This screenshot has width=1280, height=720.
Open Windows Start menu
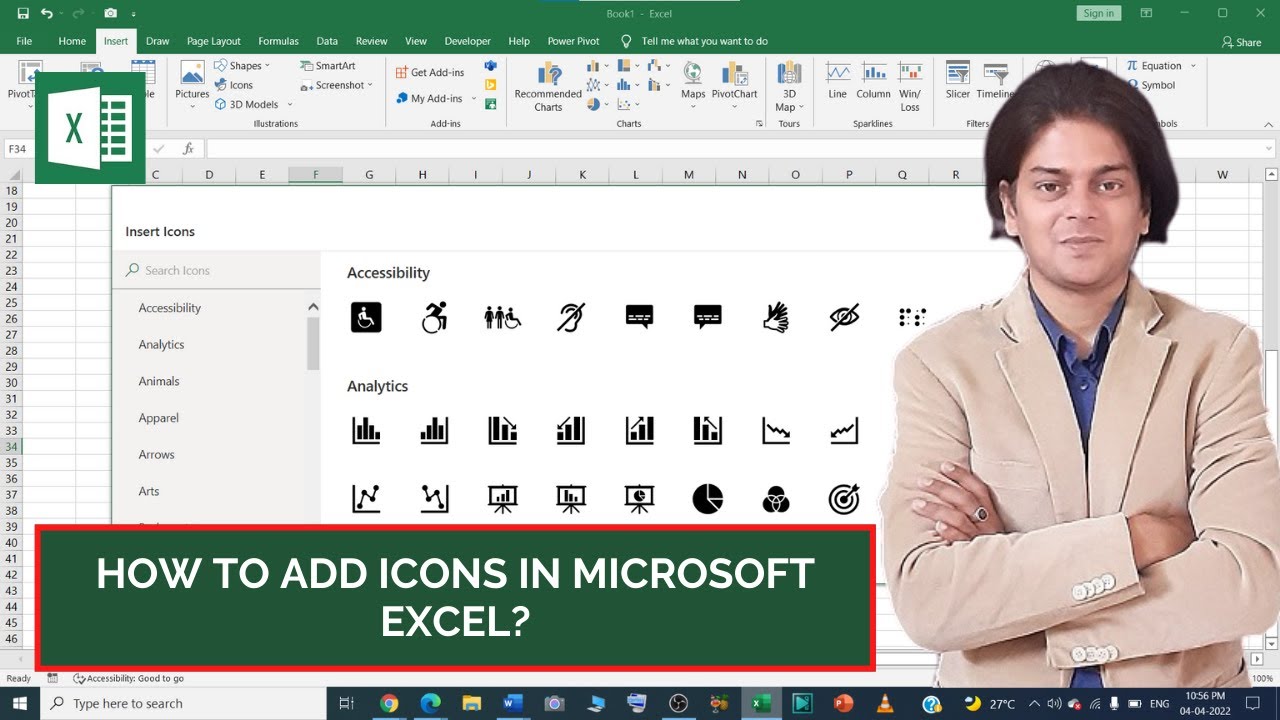point(20,703)
